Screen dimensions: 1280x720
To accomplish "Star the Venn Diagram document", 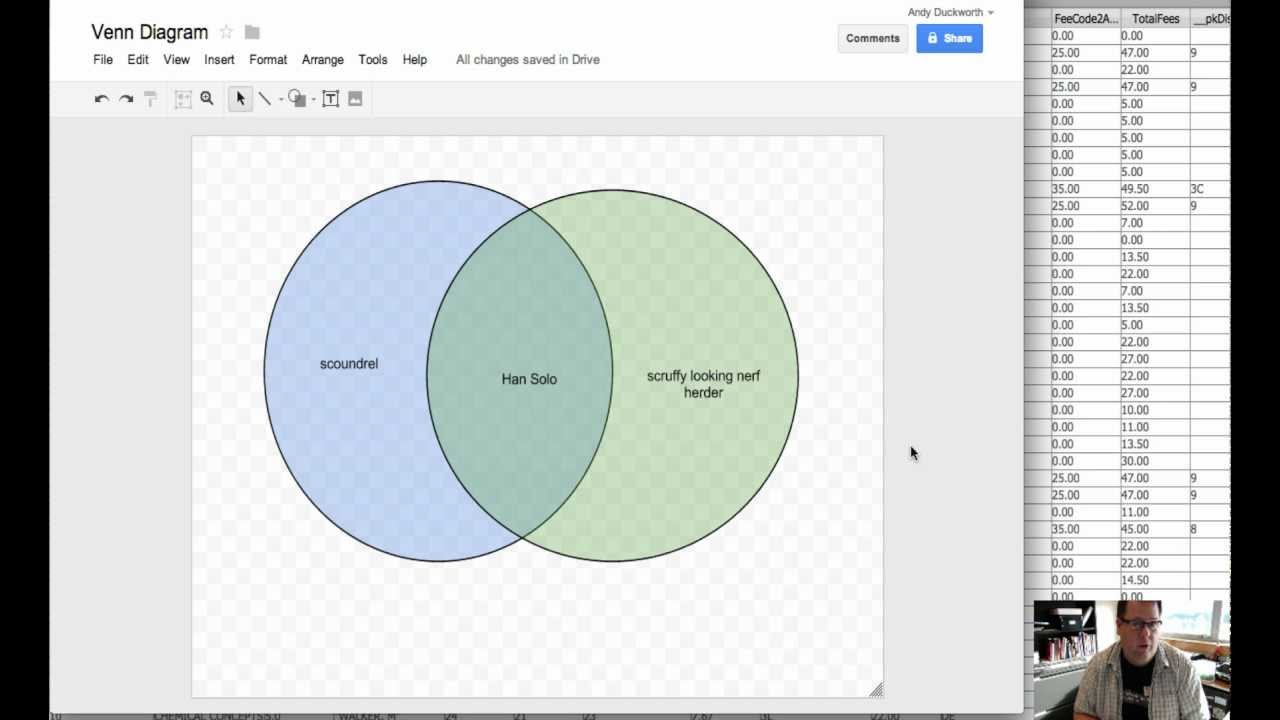I will pyautogui.click(x=226, y=32).
